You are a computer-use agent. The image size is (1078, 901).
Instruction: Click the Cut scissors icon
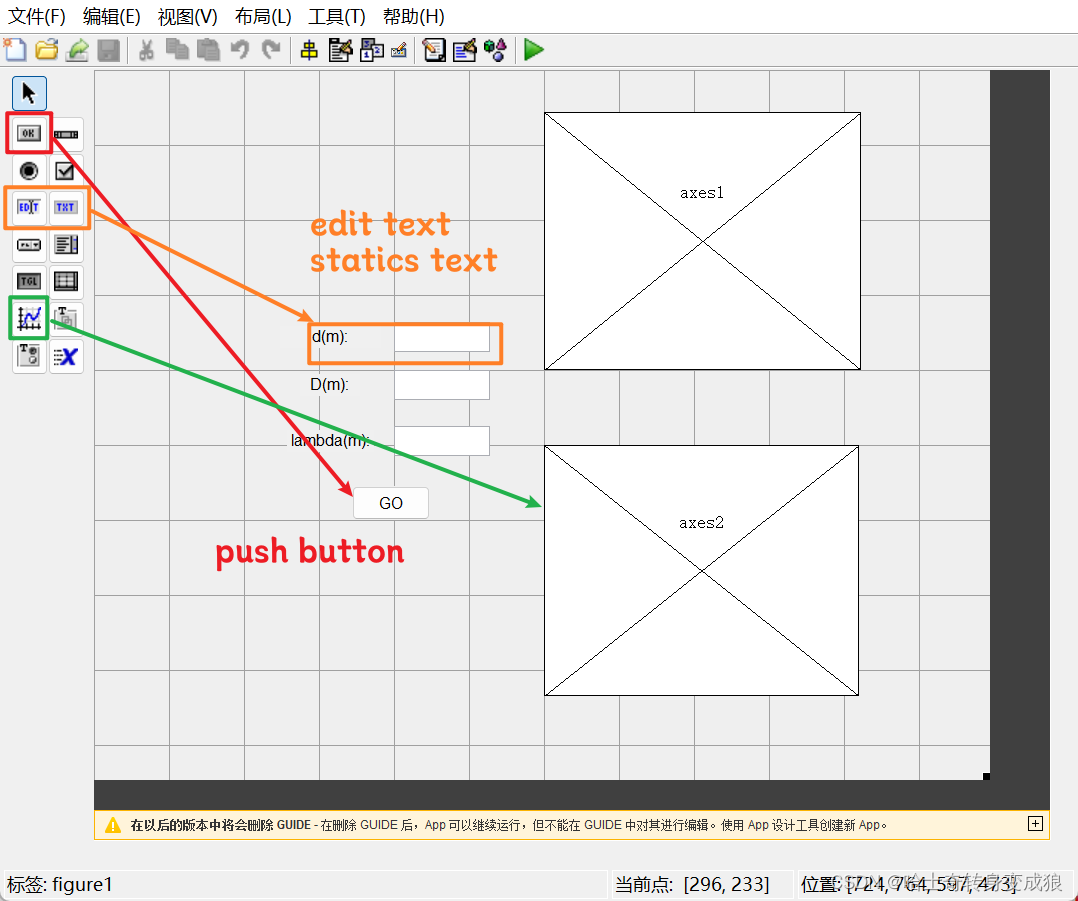coord(146,50)
